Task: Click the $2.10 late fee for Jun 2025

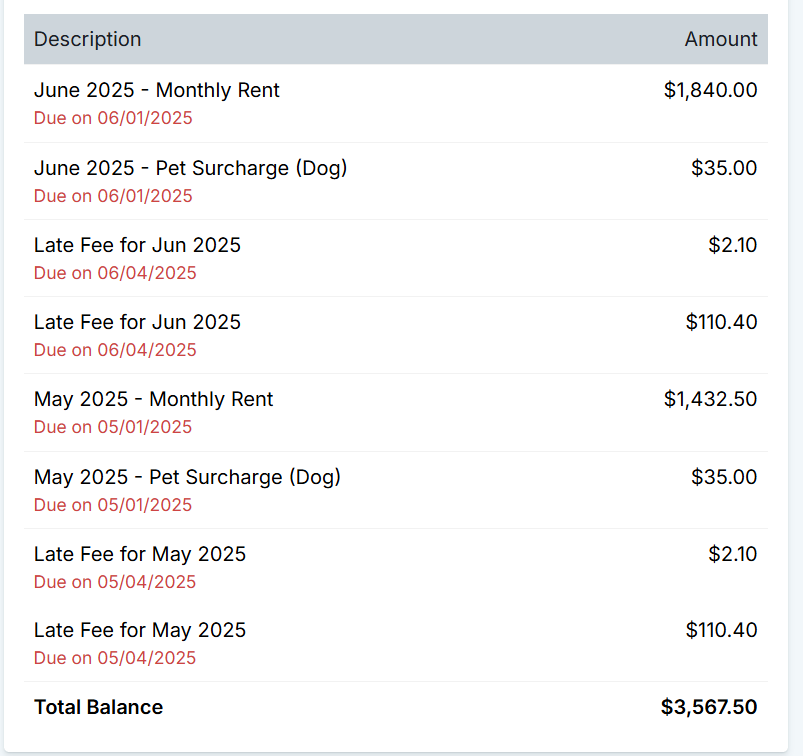Action: point(732,245)
